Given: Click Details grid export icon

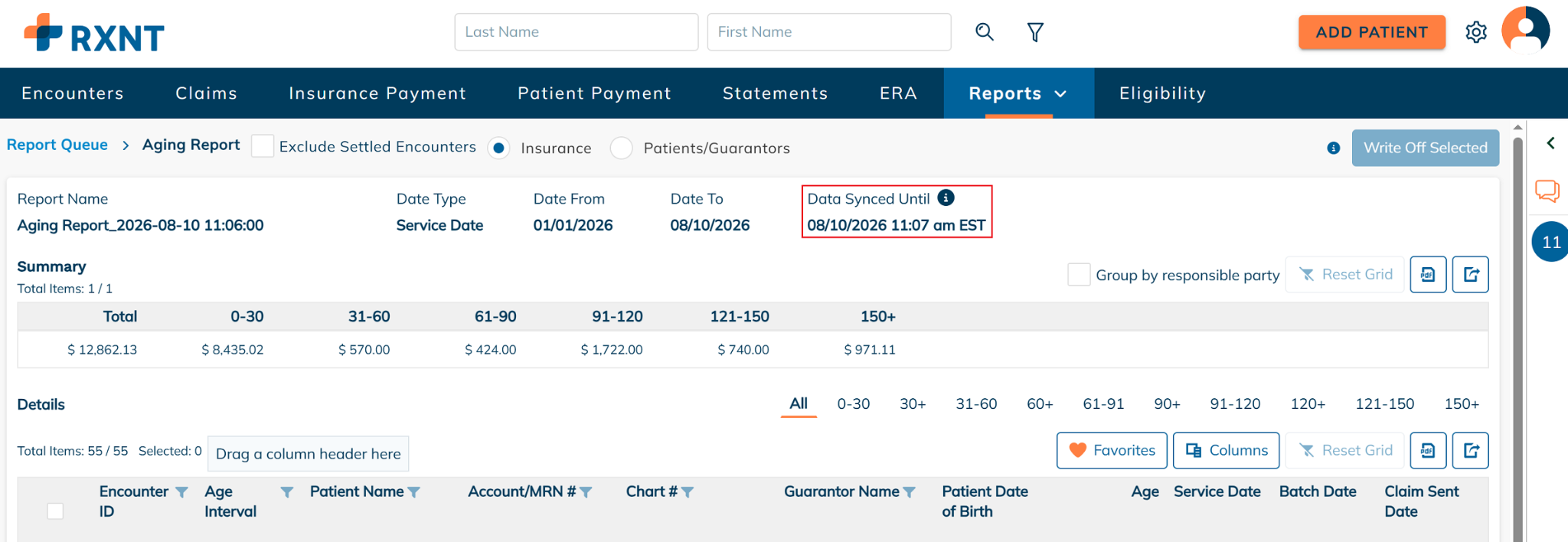Looking at the screenshot, I should (x=1471, y=450).
